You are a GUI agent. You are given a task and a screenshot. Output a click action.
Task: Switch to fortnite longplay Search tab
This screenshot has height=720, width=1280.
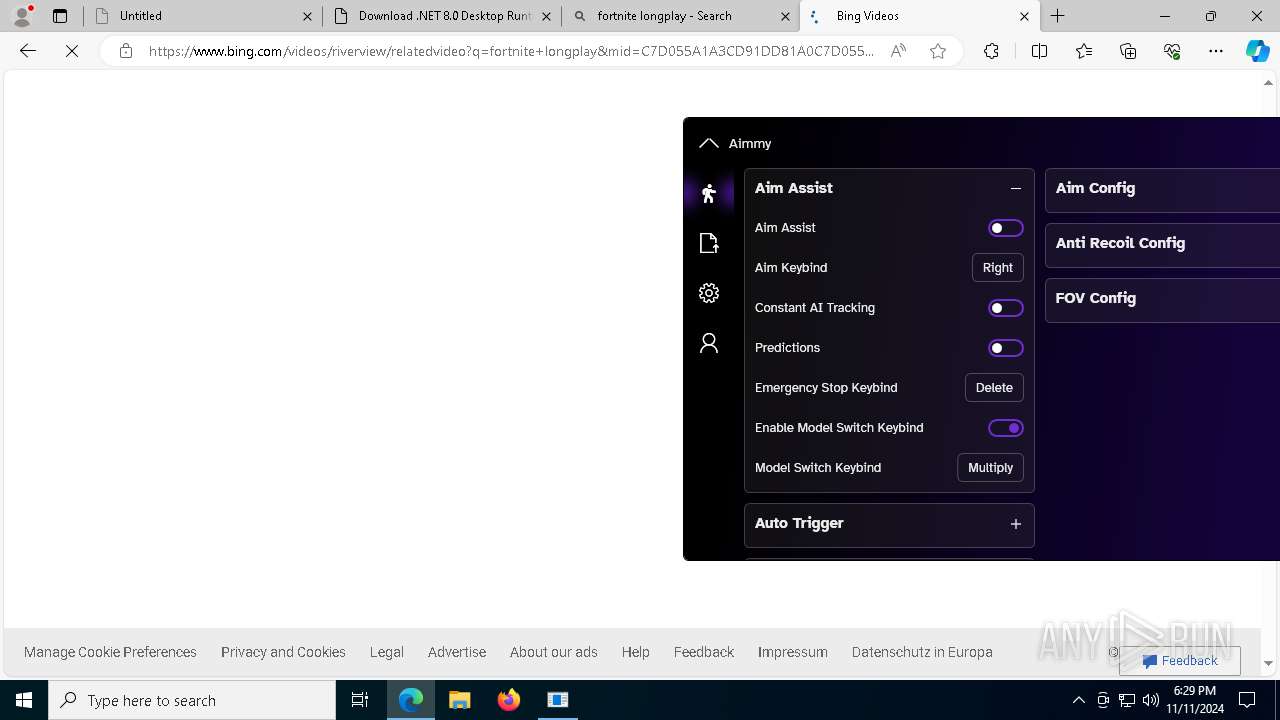click(x=682, y=16)
